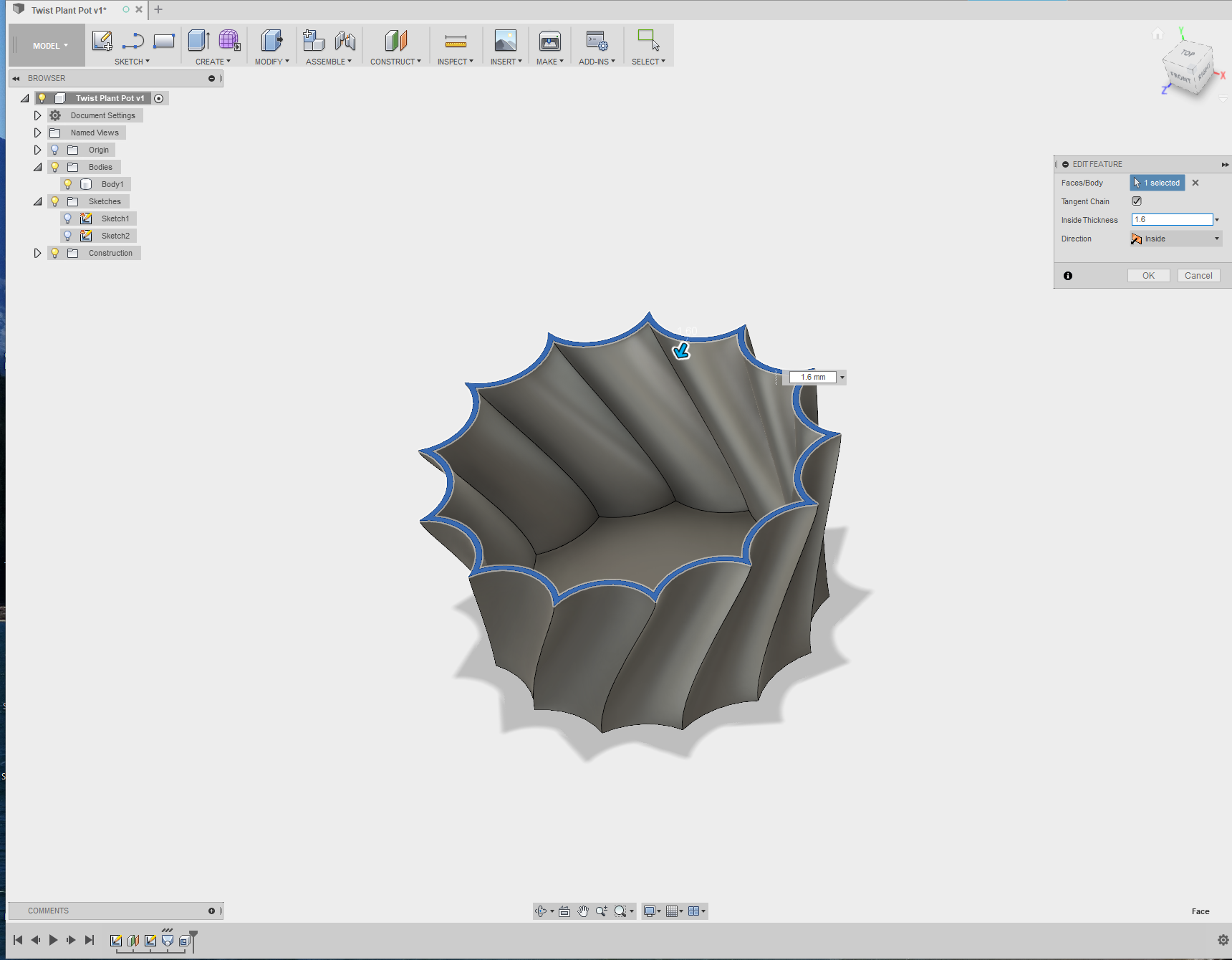Open the INSPECT menu
The image size is (1232, 960).
coord(456,62)
